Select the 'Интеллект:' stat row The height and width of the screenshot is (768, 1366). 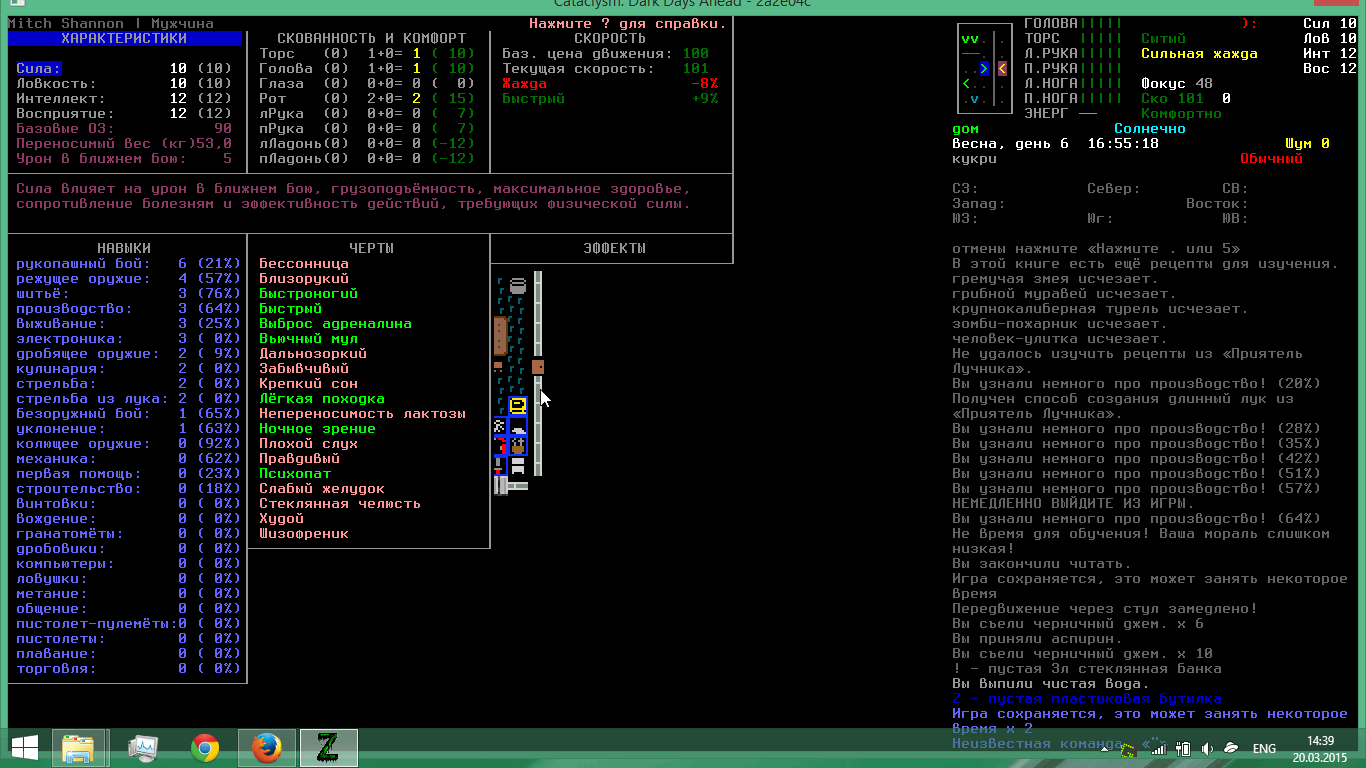point(125,99)
